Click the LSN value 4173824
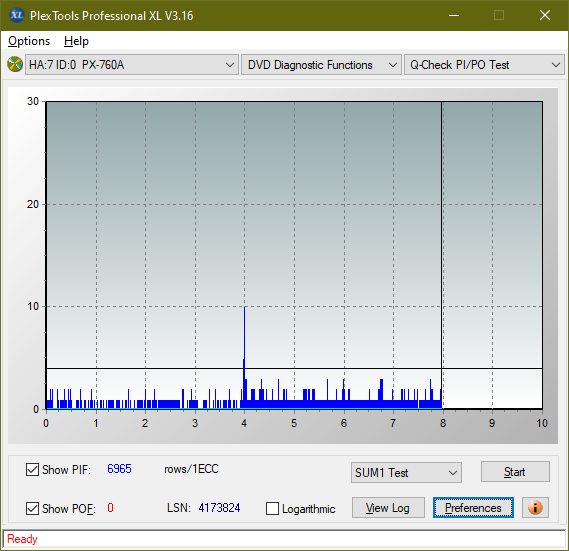Screen dimensions: 569x551 219,507
